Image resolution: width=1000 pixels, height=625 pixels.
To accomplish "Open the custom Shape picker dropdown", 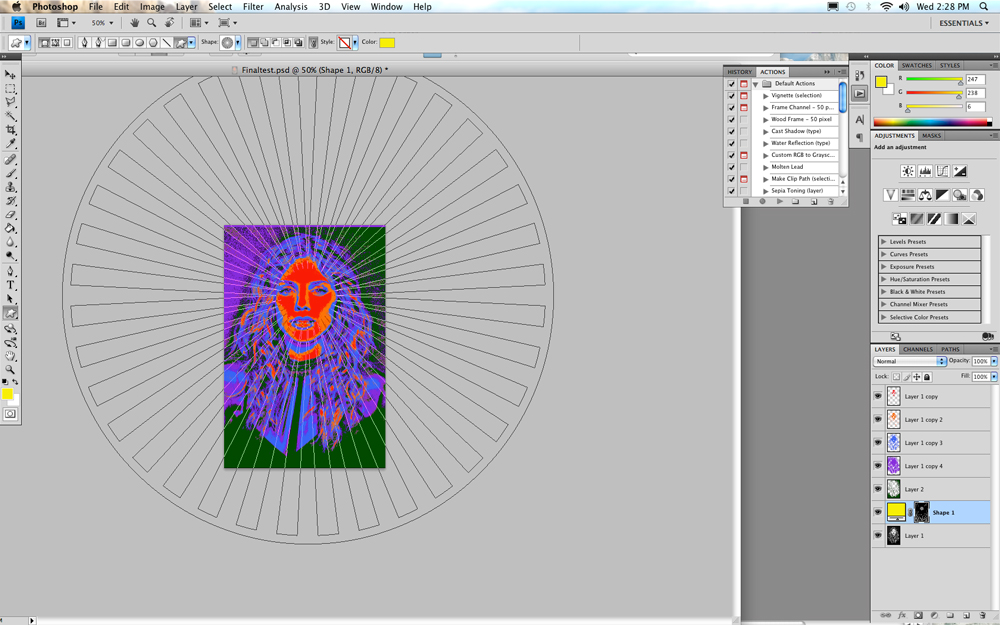I will pyautogui.click(x=238, y=43).
